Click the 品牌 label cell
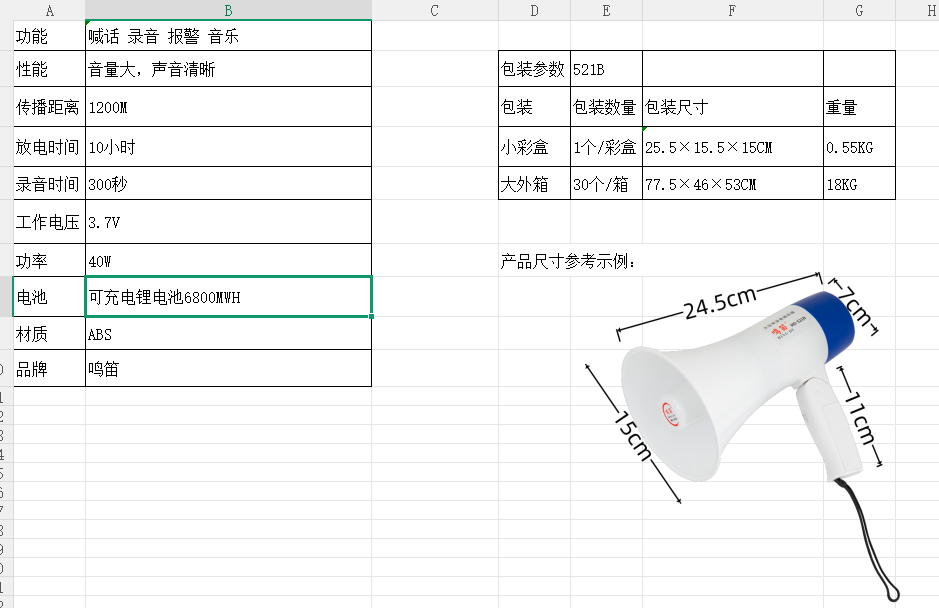Image resolution: width=939 pixels, height=608 pixels. click(x=49, y=368)
